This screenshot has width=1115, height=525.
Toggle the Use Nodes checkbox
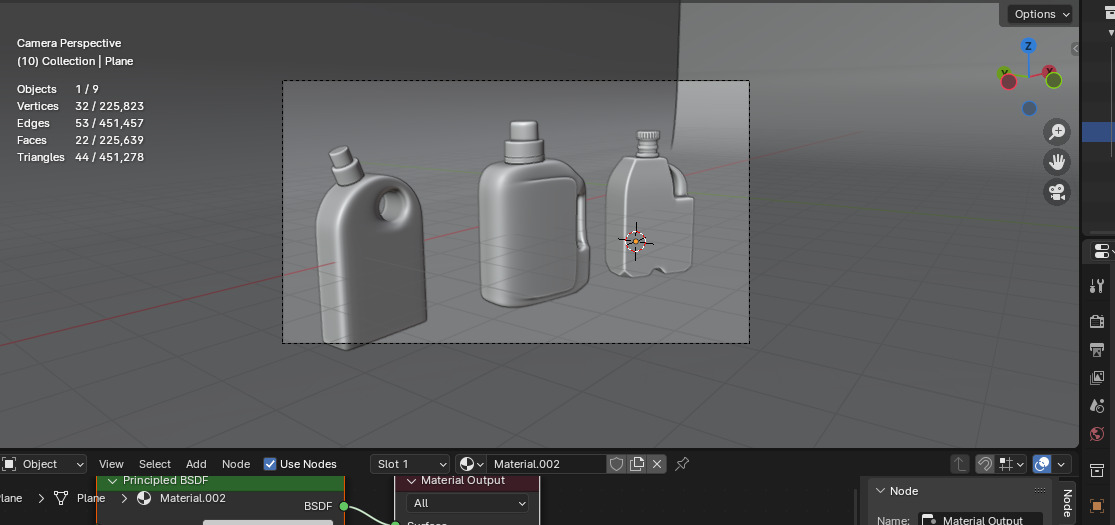[270, 465]
